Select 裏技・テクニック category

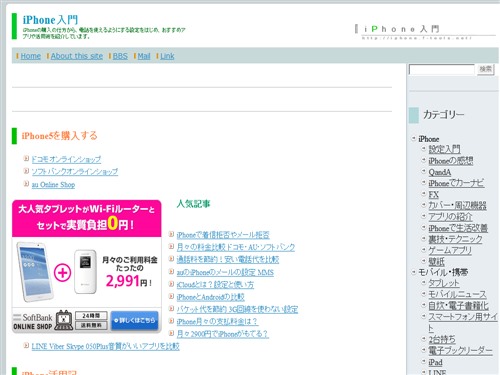pos(455,239)
